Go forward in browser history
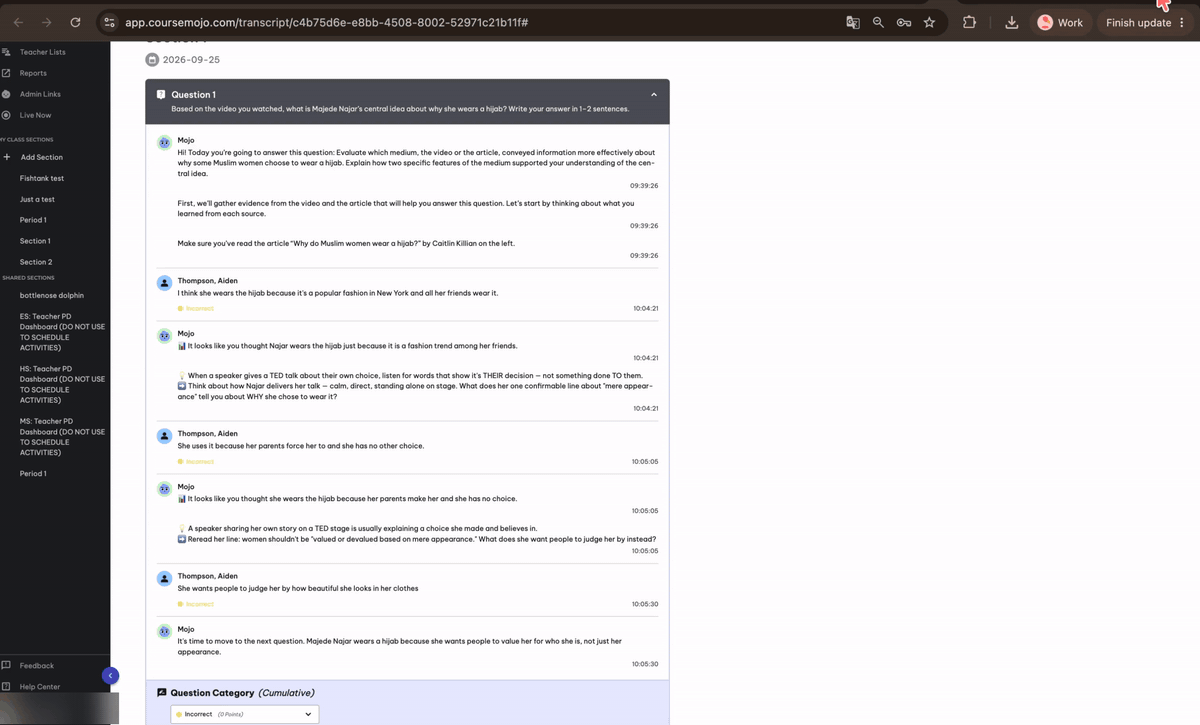This screenshot has height=725, width=1200. coord(46,22)
